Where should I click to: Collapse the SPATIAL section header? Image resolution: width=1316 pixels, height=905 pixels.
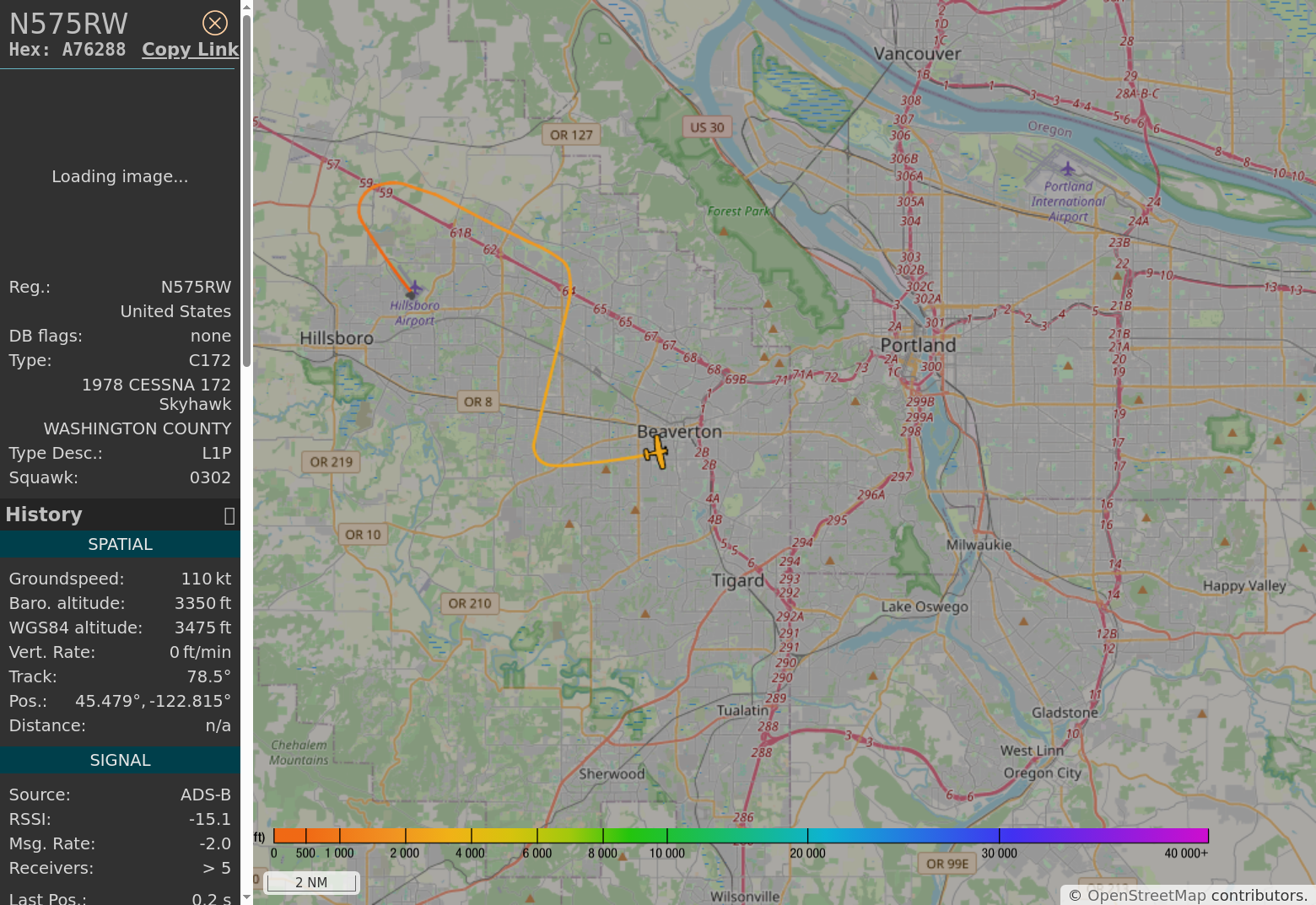120,545
